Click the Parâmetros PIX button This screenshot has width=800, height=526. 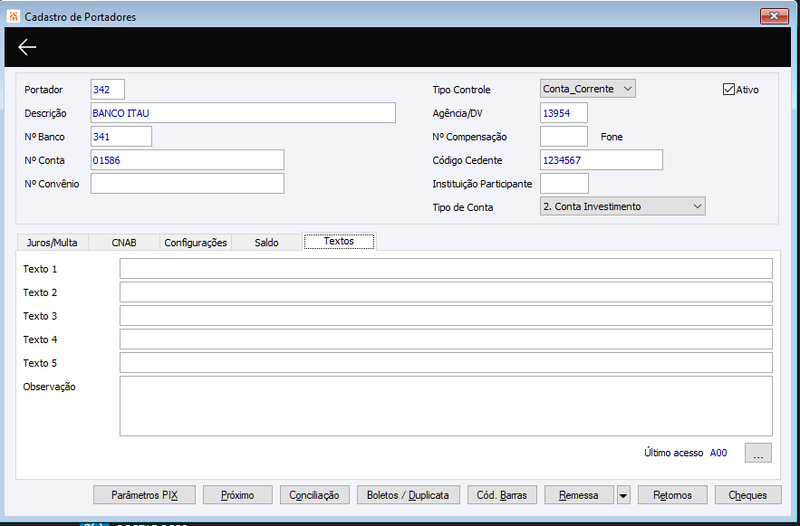point(144,495)
